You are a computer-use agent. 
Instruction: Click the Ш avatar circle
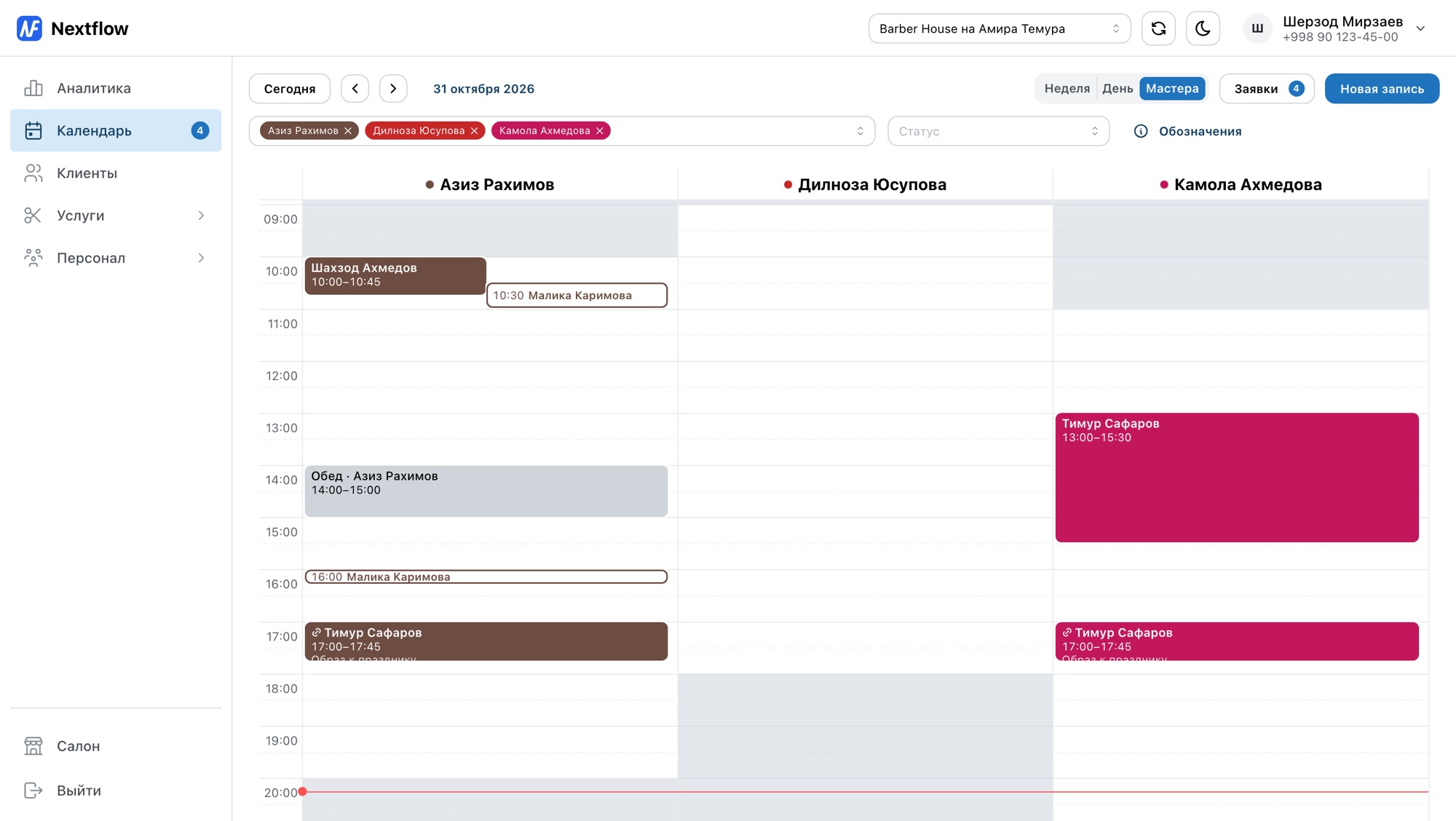pos(1257,28)
